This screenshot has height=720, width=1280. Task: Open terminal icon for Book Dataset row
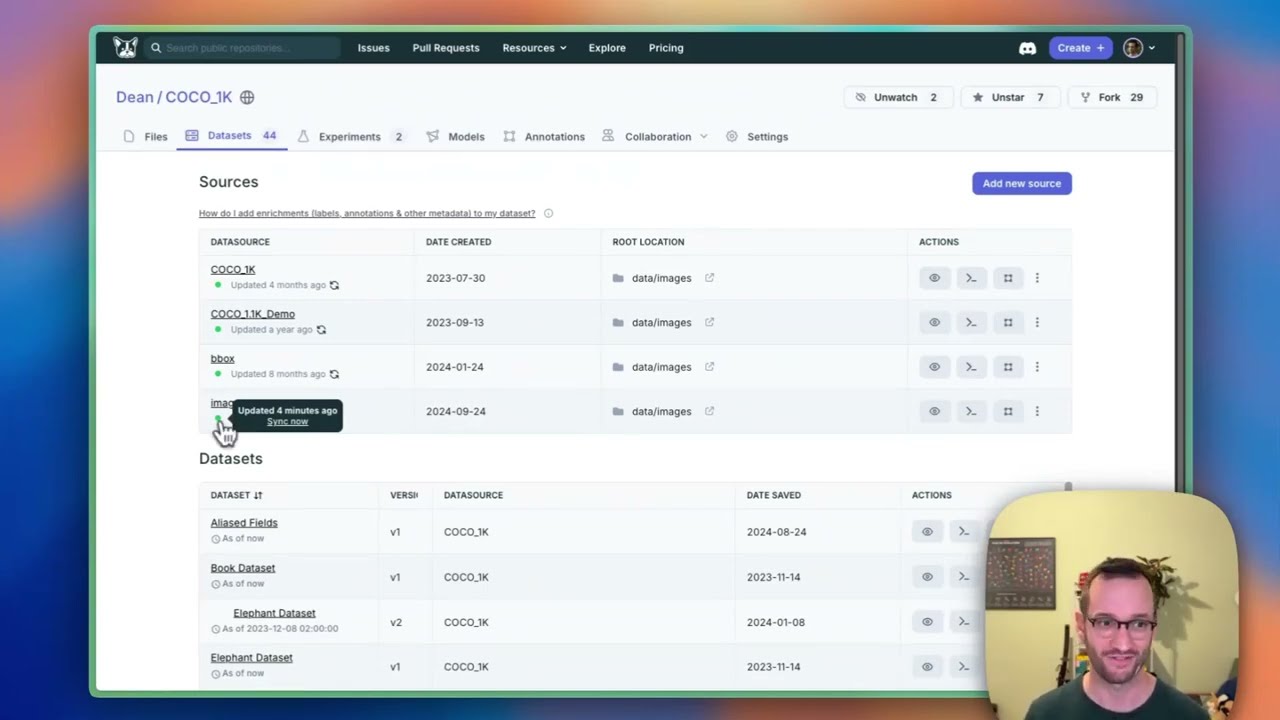click(964, 577)
